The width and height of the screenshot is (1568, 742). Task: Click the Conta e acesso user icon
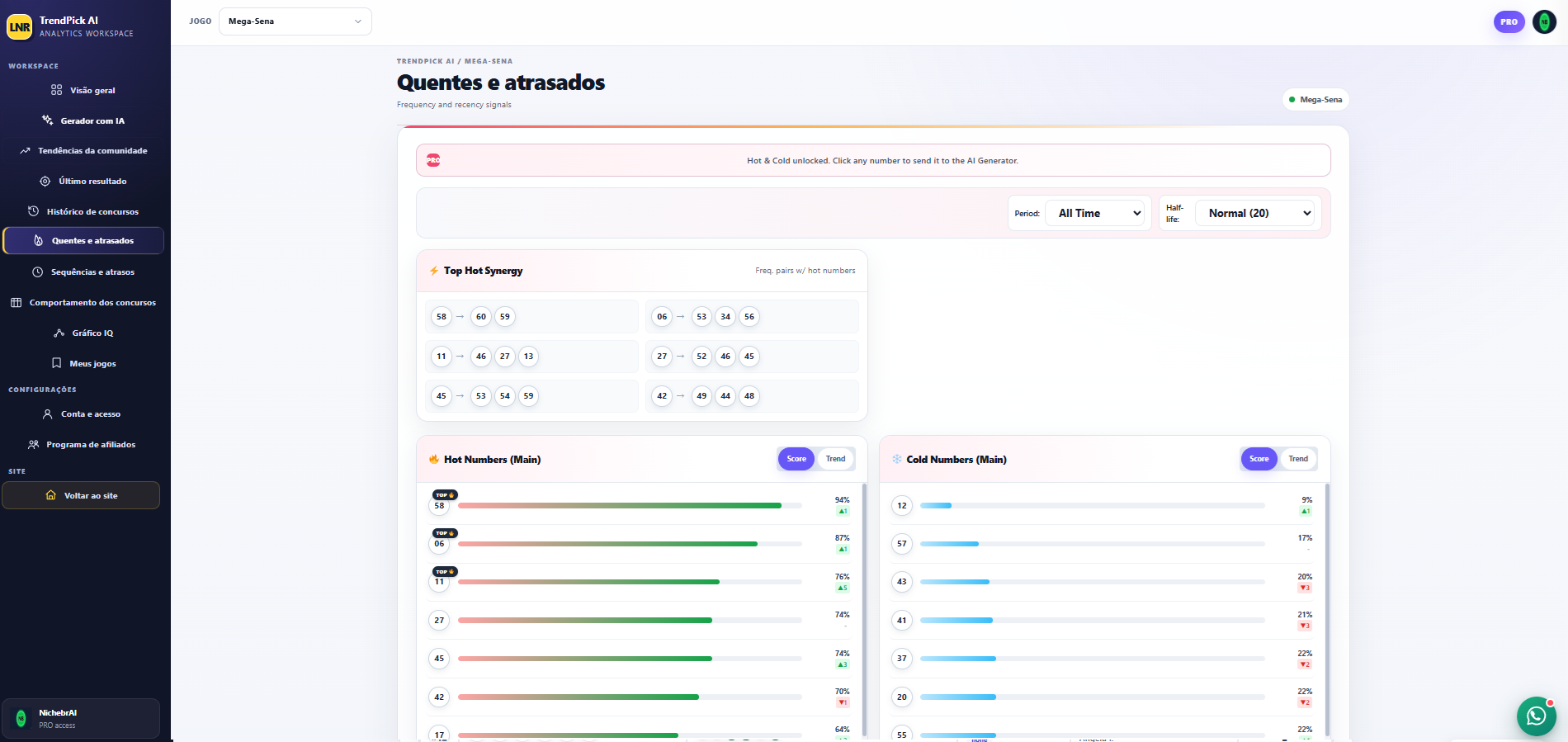click(48, 414)
